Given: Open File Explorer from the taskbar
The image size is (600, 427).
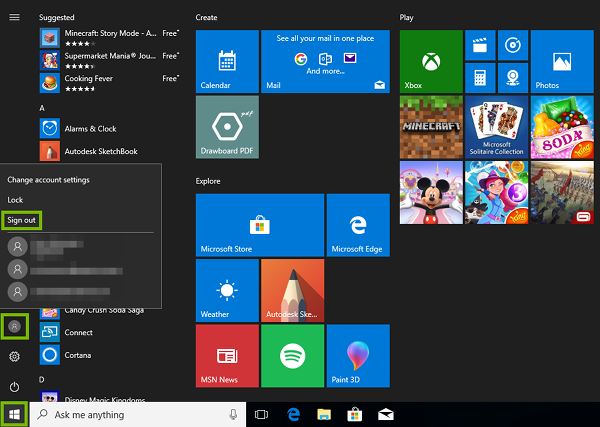Looking at the screenshot, I should coord(324,414).
